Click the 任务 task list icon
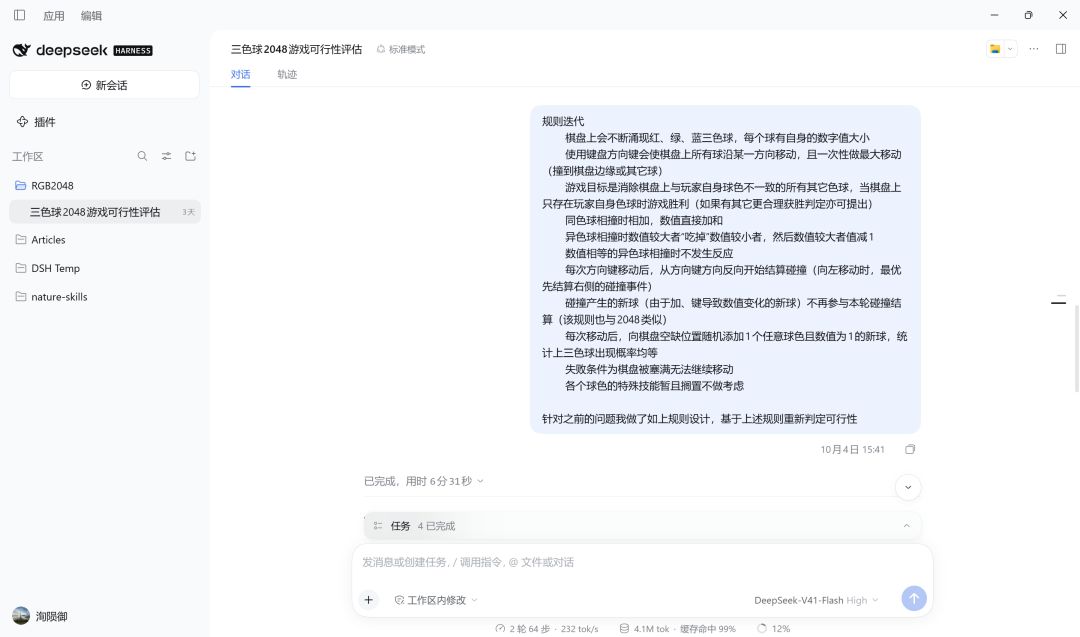The image size is (1080, 637). point(377,525)
